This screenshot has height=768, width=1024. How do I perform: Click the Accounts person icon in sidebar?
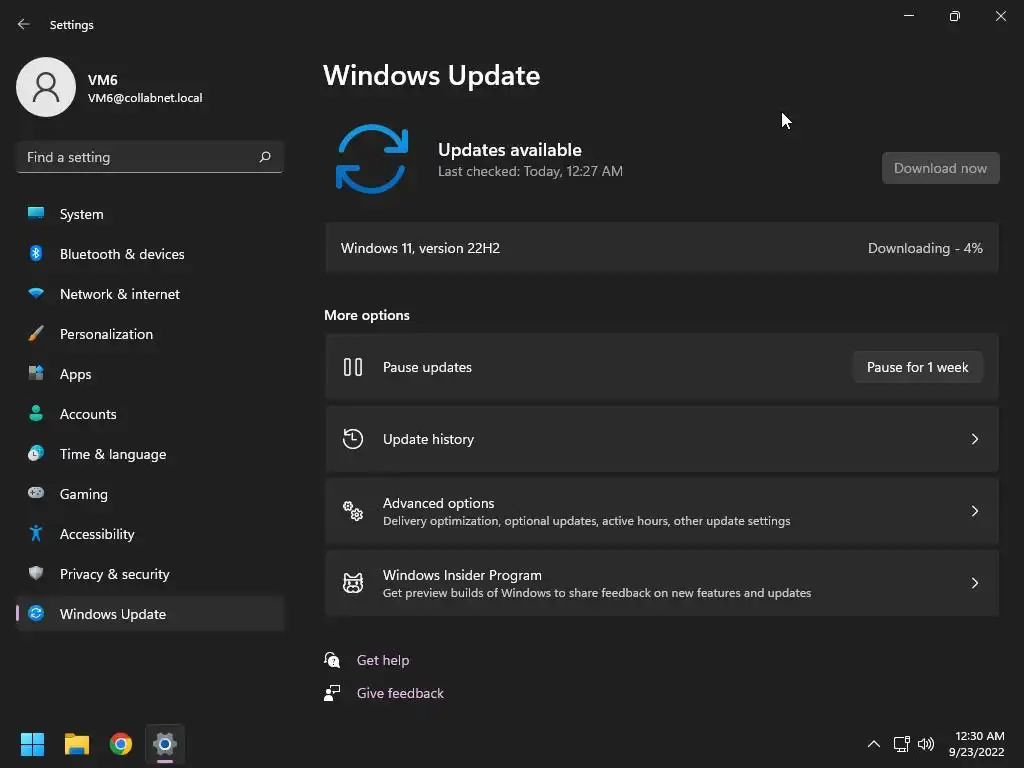(x=36, y=413)
